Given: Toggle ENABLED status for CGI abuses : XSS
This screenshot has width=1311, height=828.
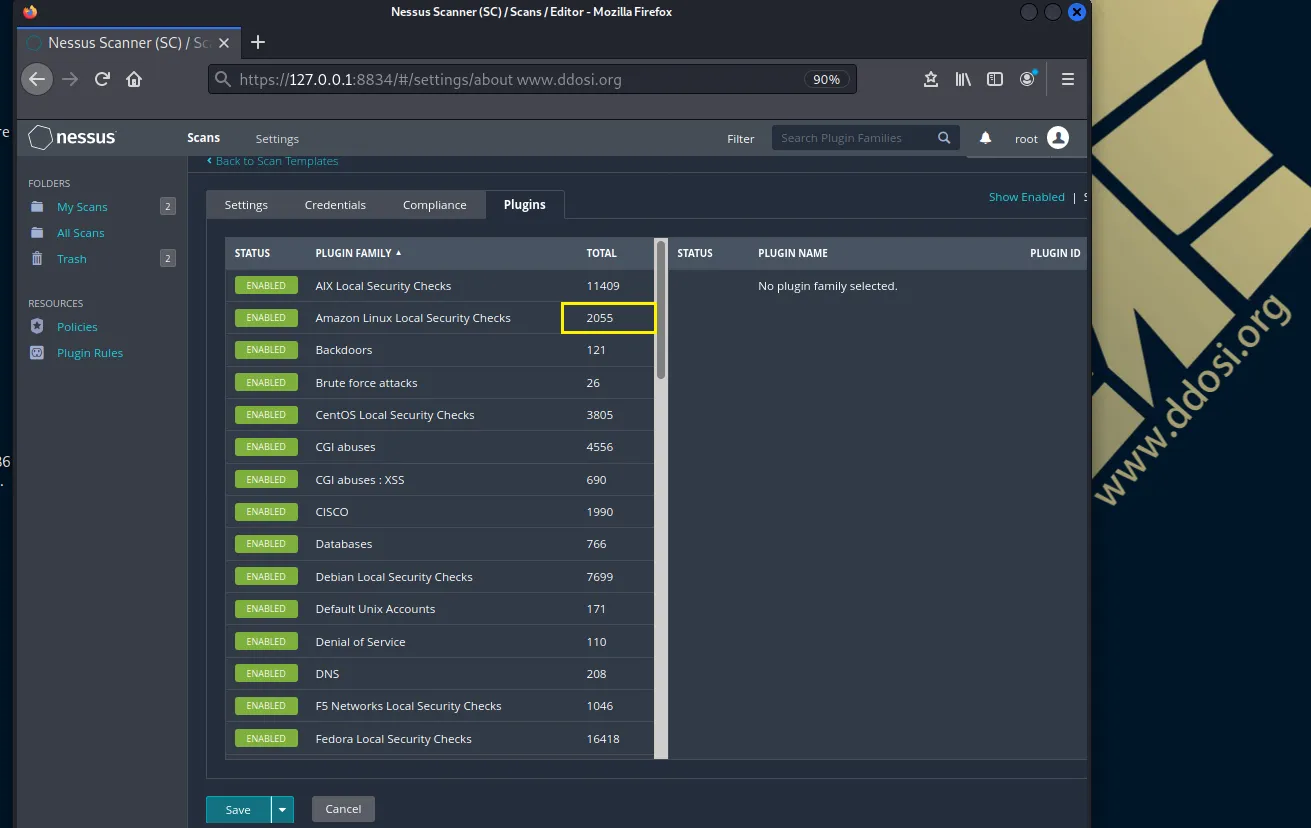Looking at the screenshot, I should coord(266,480).
